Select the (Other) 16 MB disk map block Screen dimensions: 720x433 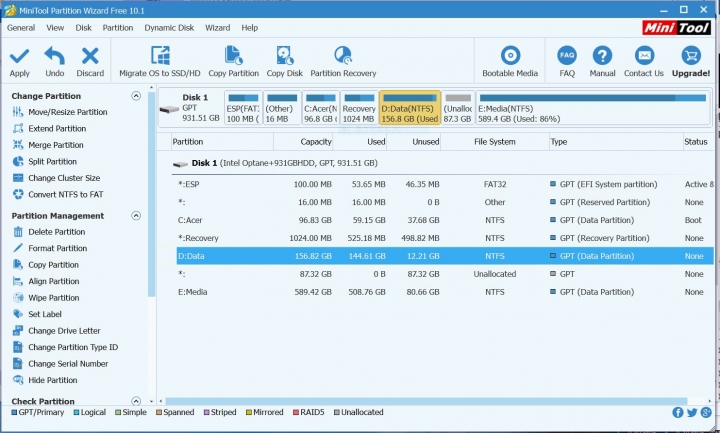[x=282, y=108]
